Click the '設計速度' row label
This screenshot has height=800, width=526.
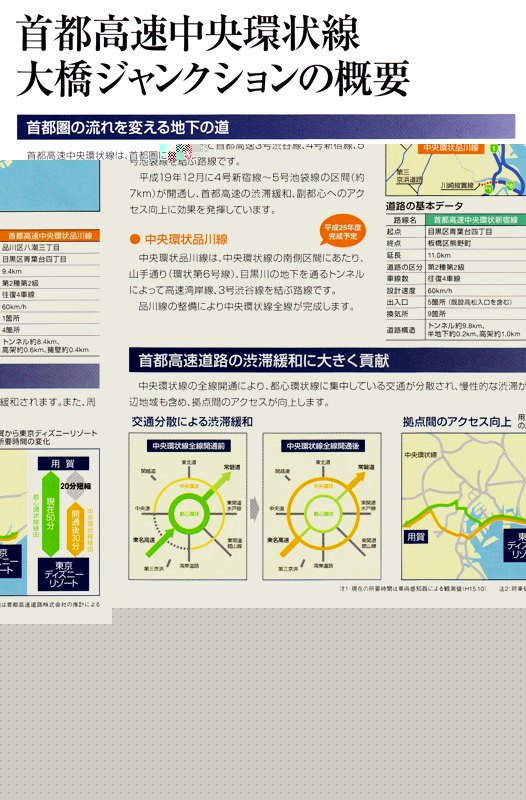[x=401, y=290]
